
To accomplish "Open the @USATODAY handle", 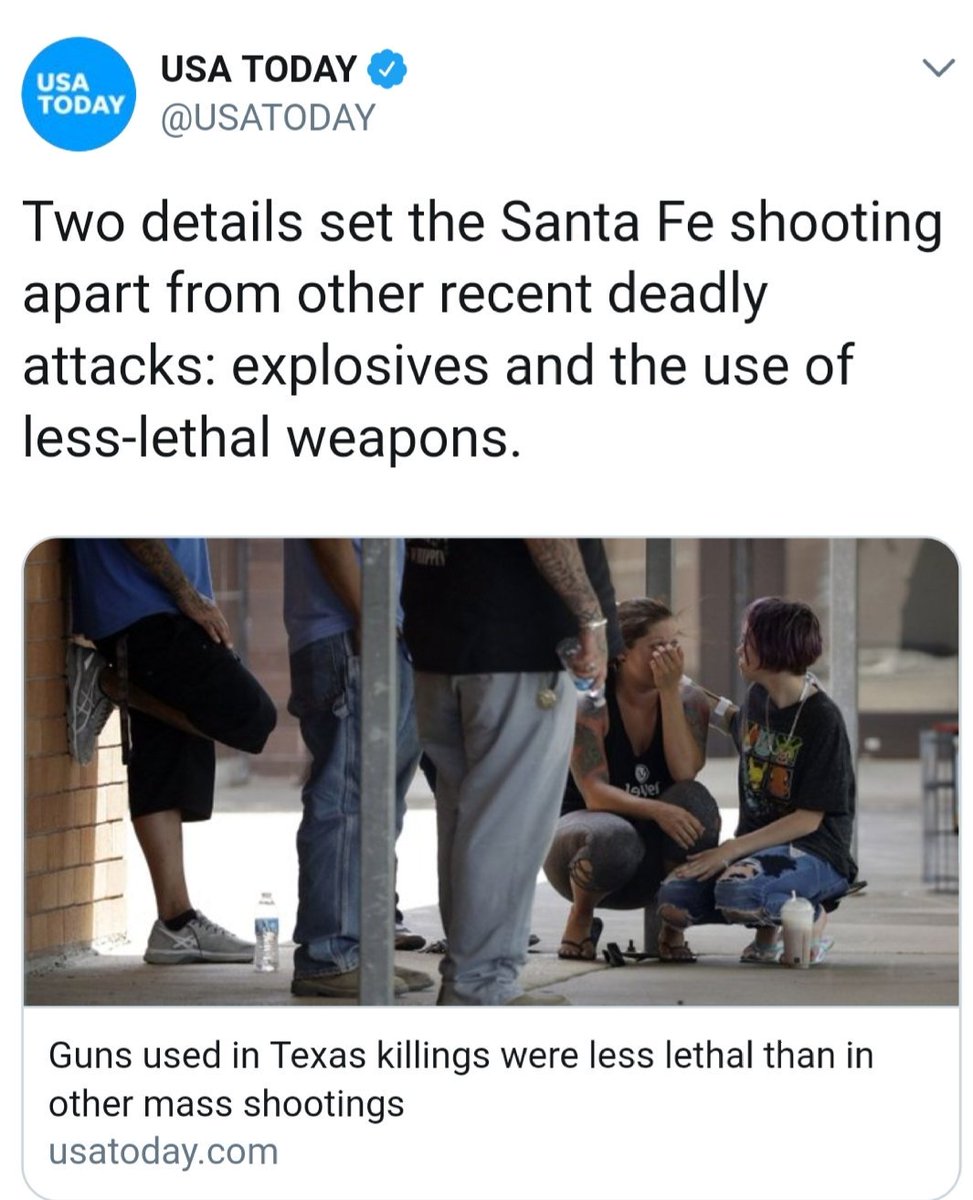I will pyautogui.click(x=267, y=118).
